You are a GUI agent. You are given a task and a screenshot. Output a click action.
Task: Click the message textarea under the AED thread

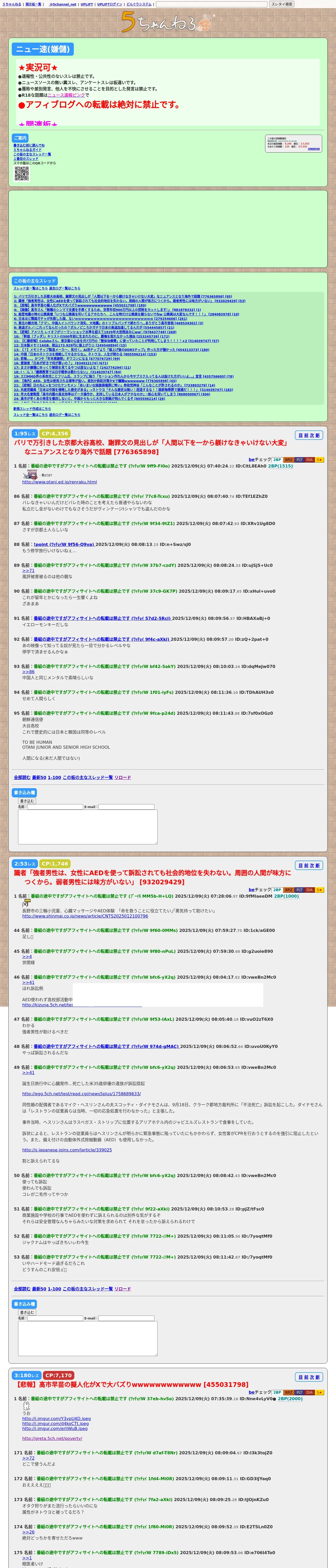click(88, 1338)
